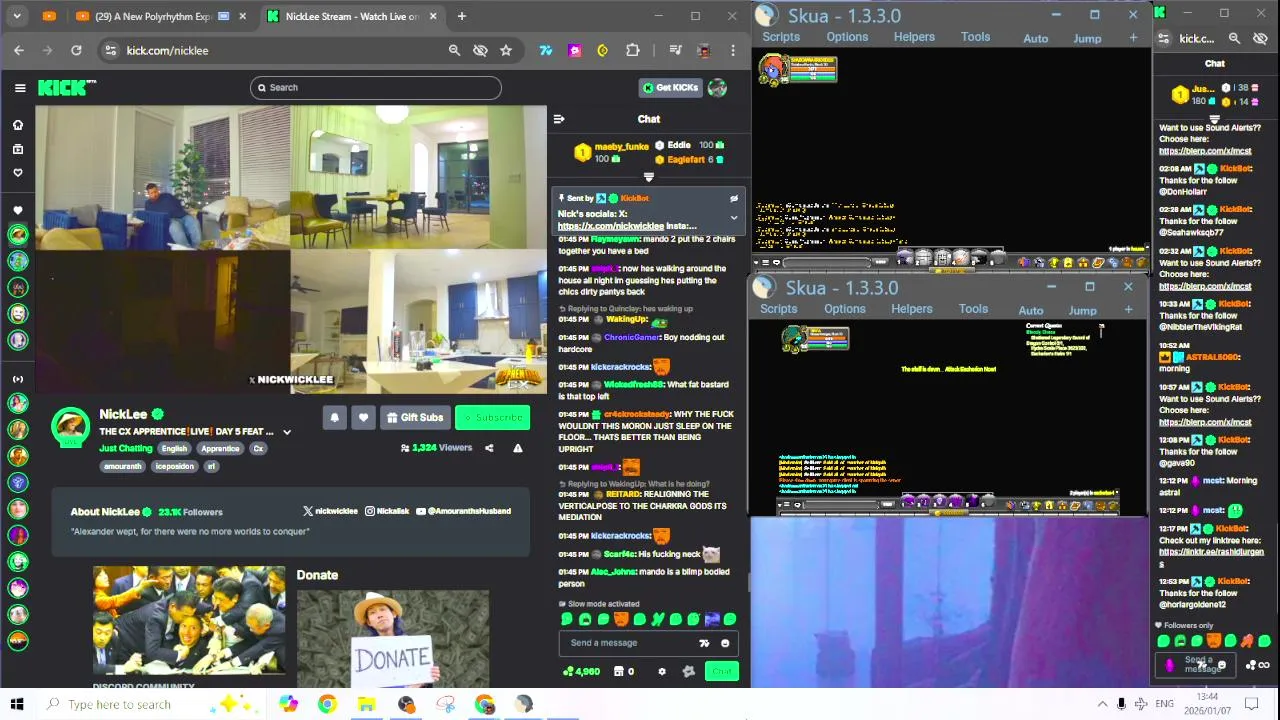Open Chrome tab search dropdown

click(x=19, y=16)
